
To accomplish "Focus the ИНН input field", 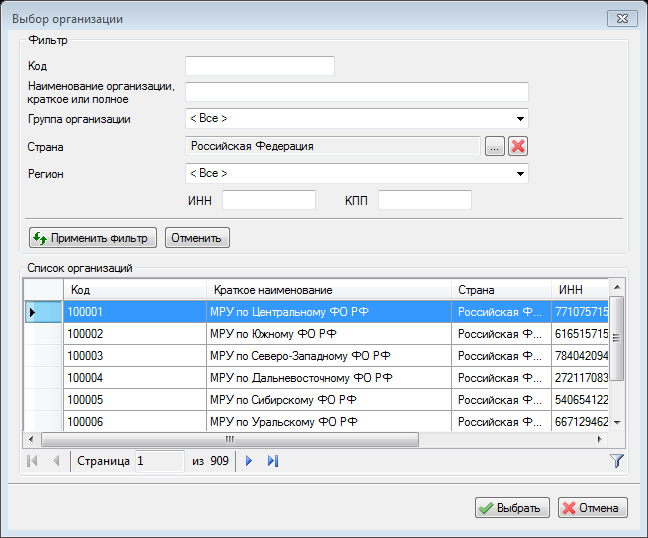I will (x=269, y=200).
